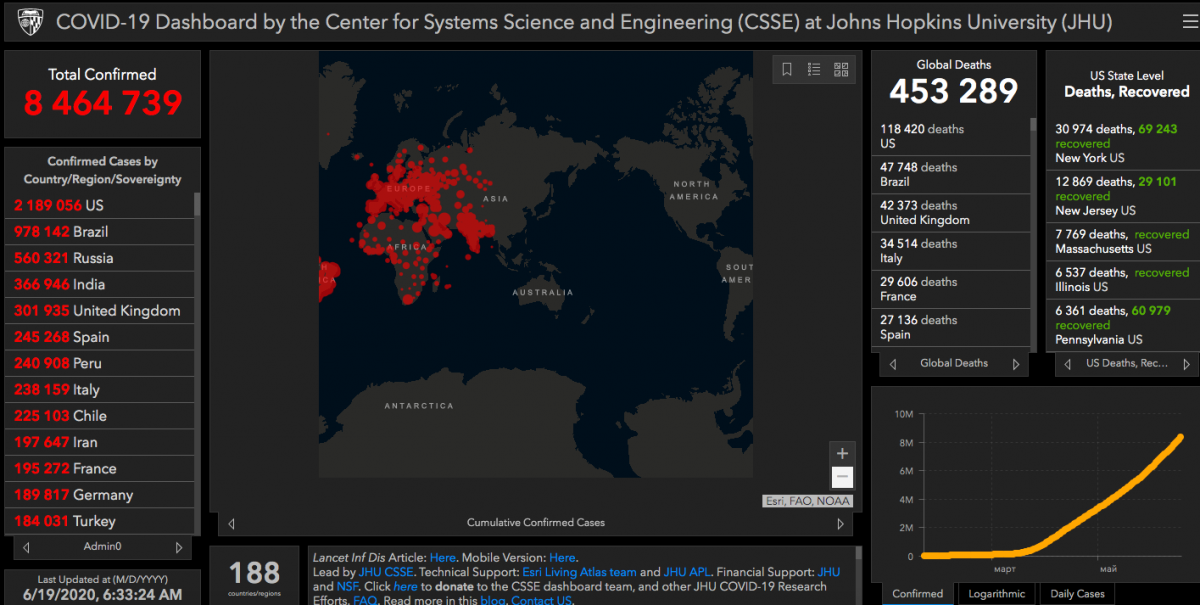Click 'here' to donate link
1200x605 pixels.
(405, 586)
